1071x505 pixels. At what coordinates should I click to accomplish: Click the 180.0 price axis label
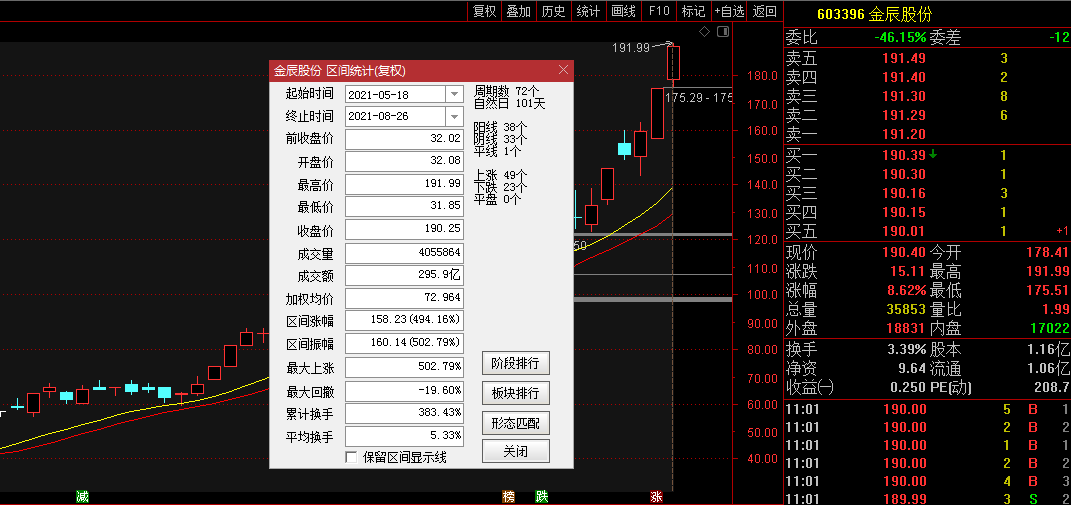point(760,77)
